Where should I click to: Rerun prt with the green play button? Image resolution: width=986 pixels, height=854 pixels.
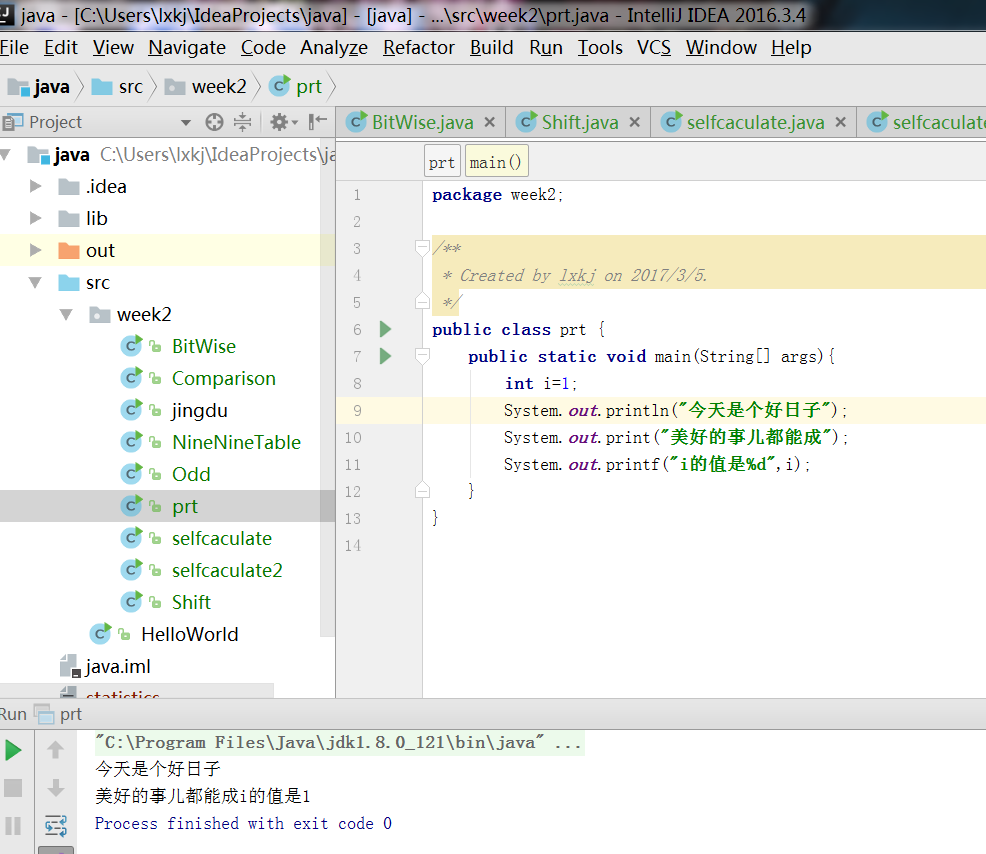tap(13, 750)
